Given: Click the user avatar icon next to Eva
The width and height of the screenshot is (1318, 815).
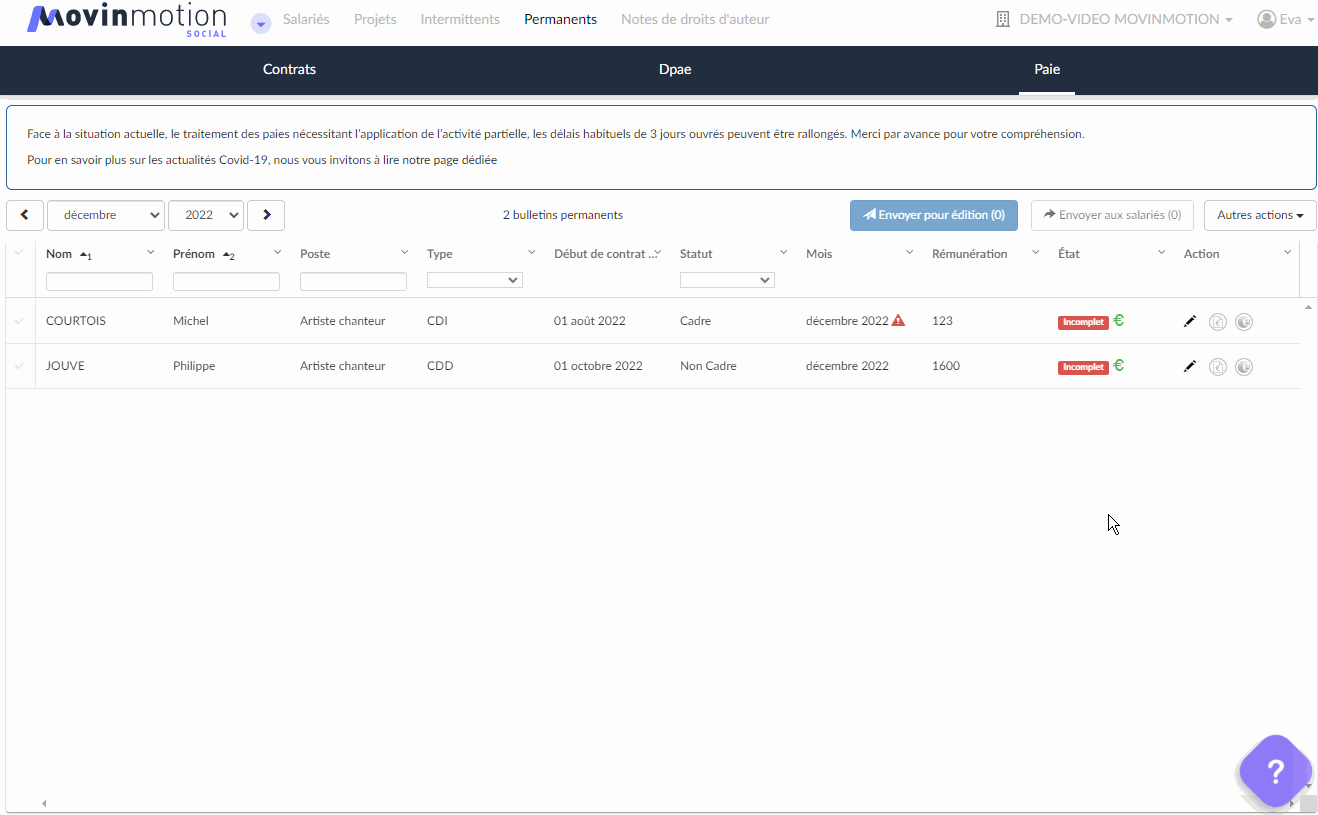Looking at the screenshot, I should click(x=1267, y=19).
